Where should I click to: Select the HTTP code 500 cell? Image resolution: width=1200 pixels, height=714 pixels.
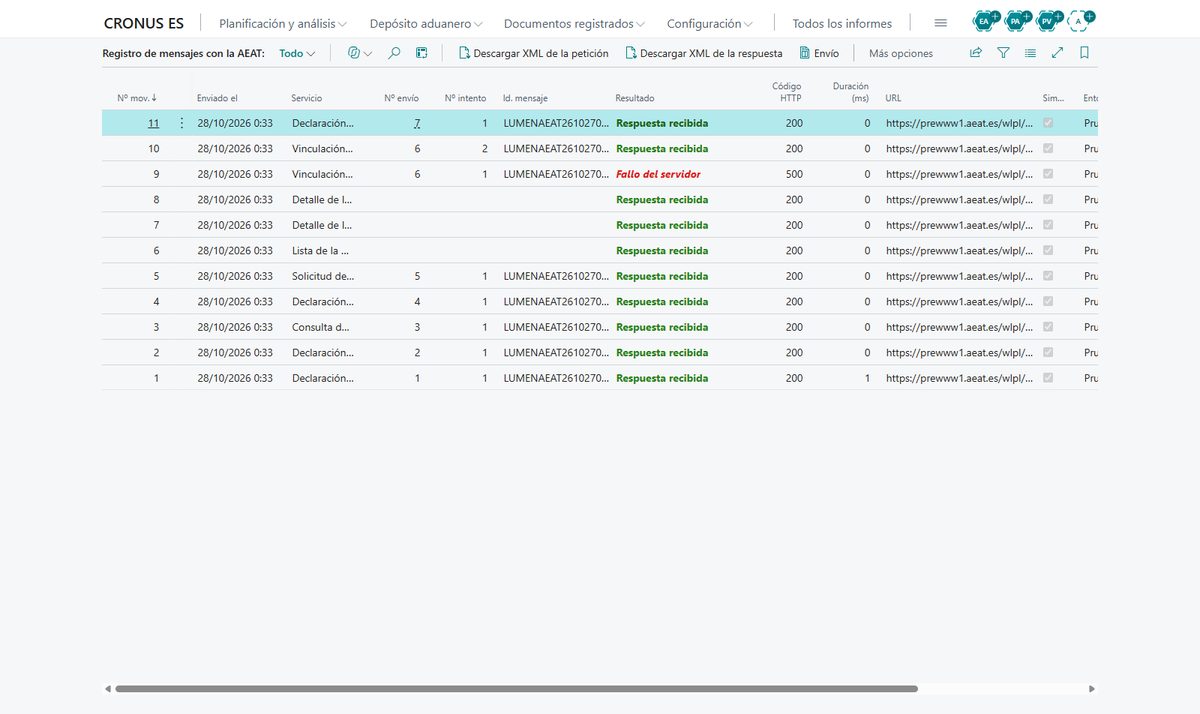(x=794, y=174)
